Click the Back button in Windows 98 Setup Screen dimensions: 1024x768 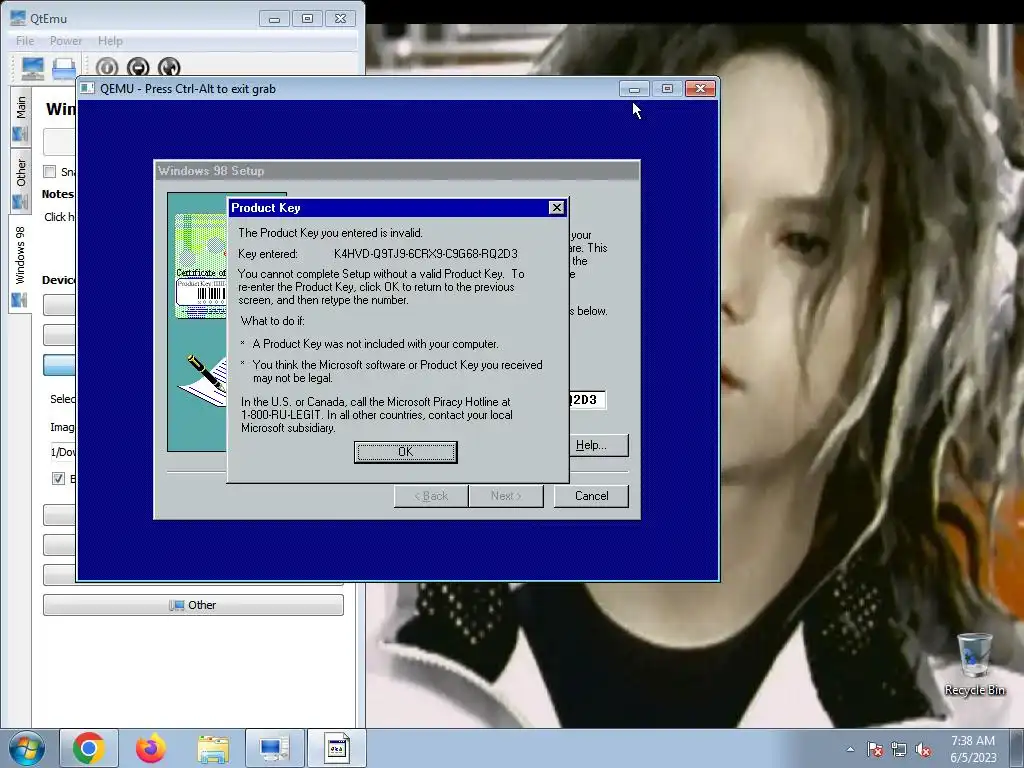431,496
